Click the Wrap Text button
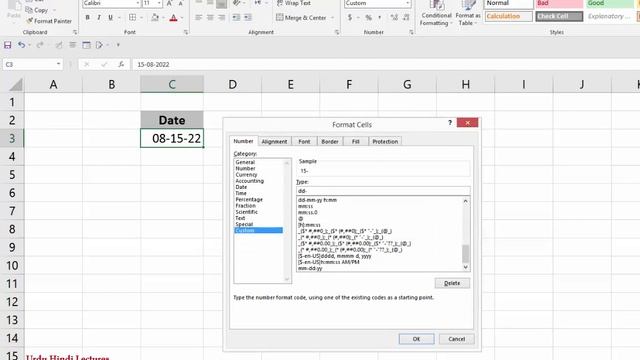Screen dimensions: 640x360 [x=293, y=3]
